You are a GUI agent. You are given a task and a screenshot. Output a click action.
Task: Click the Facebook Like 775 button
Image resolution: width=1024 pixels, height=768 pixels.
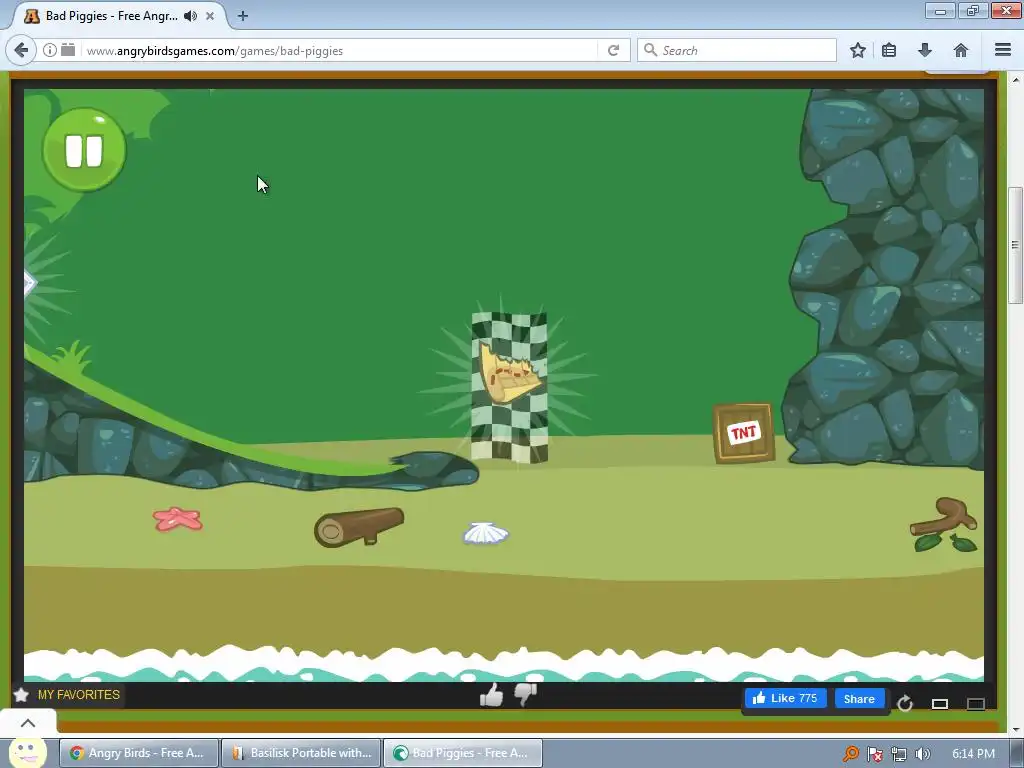(x=786, y=698)
